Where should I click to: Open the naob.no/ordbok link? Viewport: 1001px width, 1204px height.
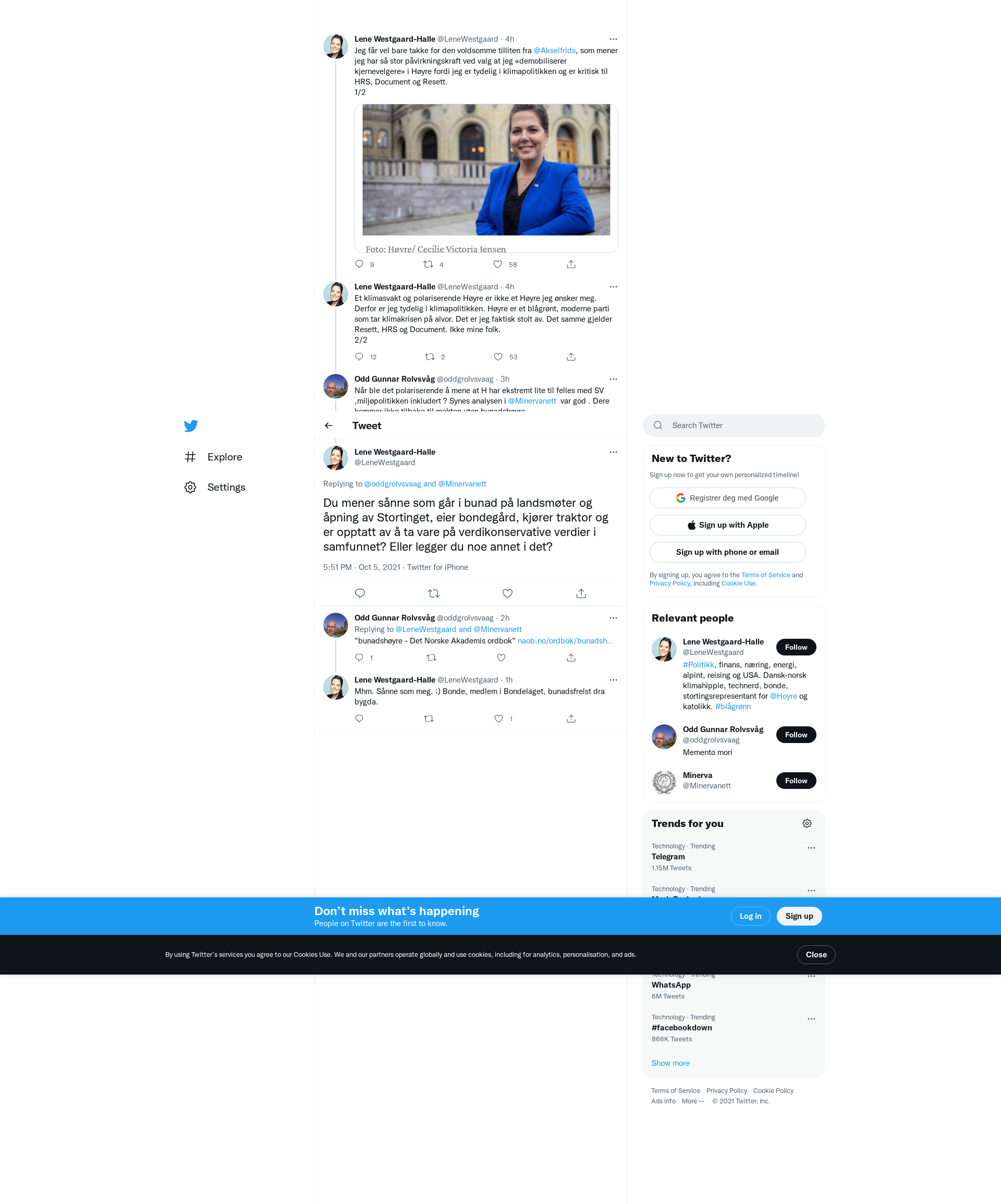(x=565, y=640)
